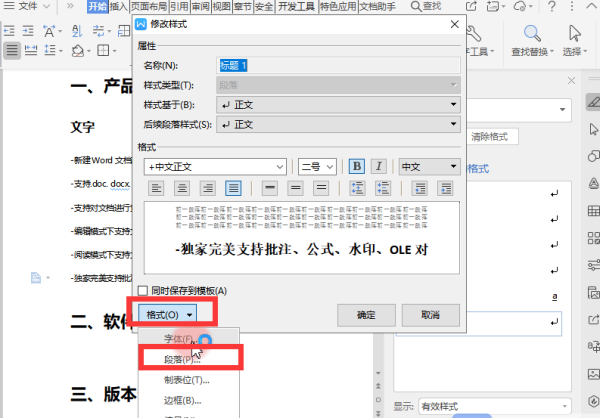The width and height of the screenshot is (600, 418).
Task: Click the share document icon
Action: click(471, 6)
